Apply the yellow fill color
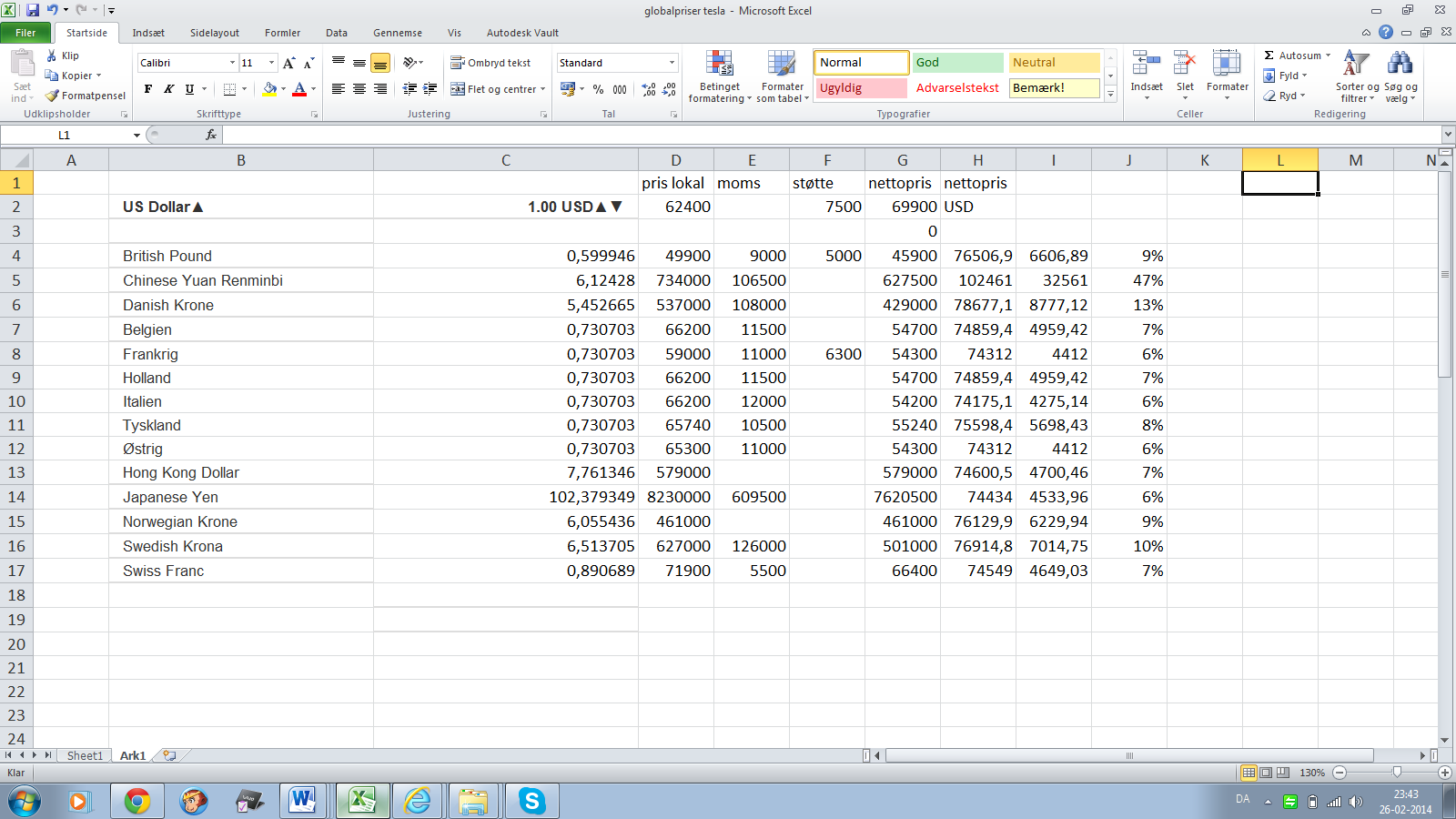 [268, 89]
